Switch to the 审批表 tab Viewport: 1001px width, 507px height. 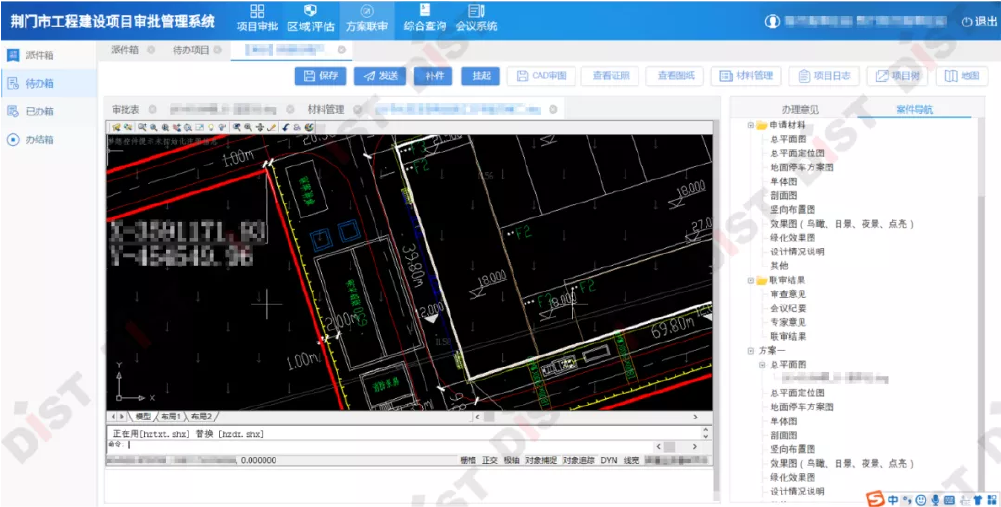pyautogui.click(x=126, y=109)
